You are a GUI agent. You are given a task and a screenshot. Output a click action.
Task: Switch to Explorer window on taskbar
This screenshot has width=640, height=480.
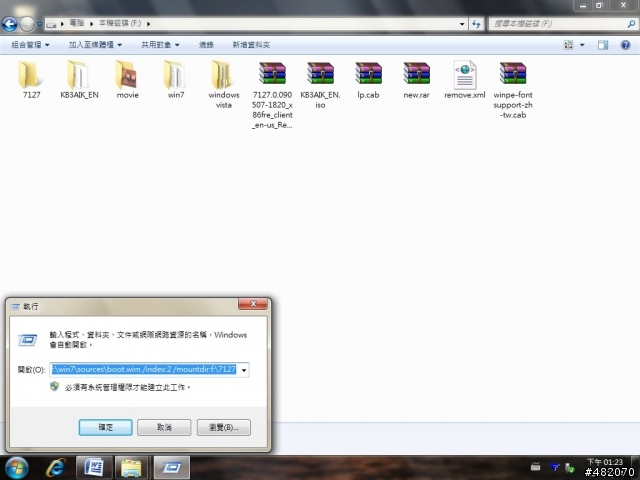tap(132, 468)
